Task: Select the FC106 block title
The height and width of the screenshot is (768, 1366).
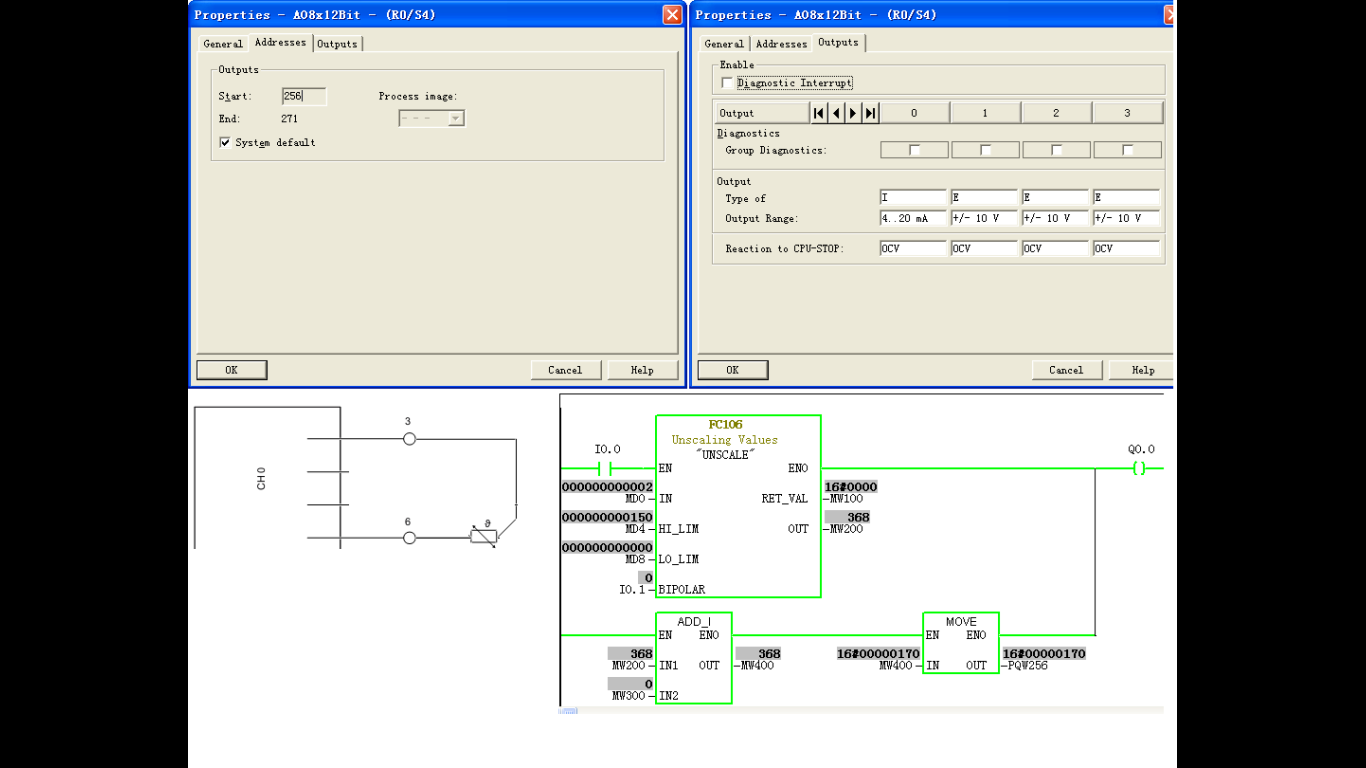Action: 725,425
